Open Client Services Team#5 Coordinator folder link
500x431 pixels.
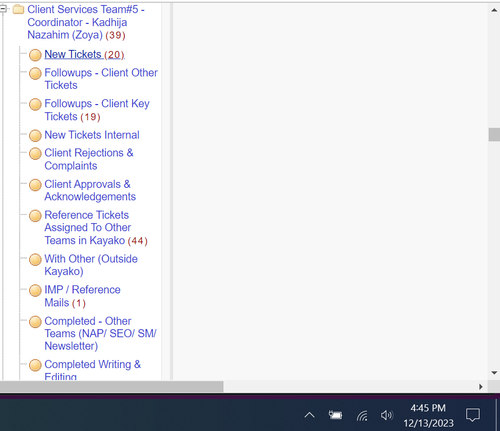click(86, 22)
